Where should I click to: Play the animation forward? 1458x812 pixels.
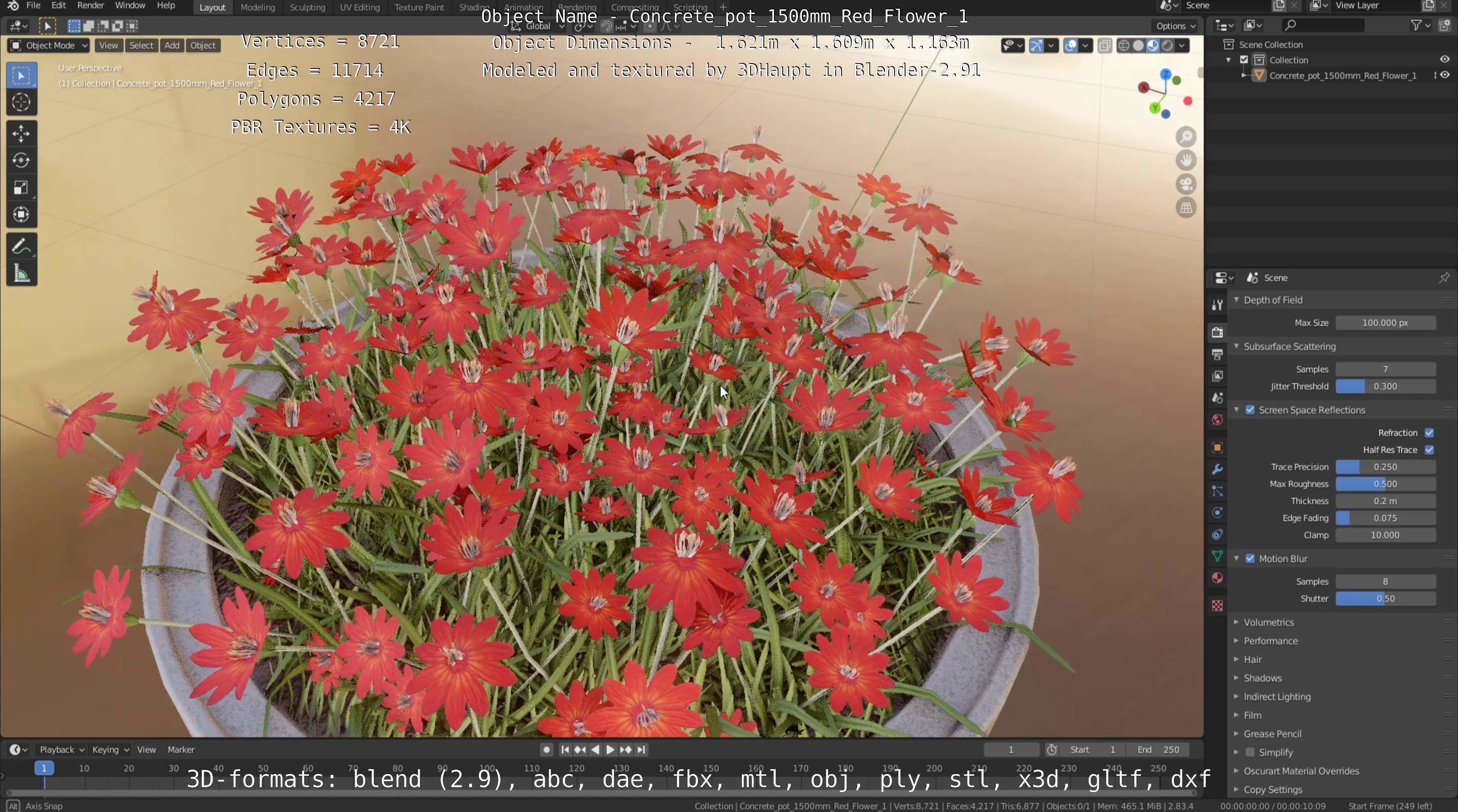click(610, 750)
